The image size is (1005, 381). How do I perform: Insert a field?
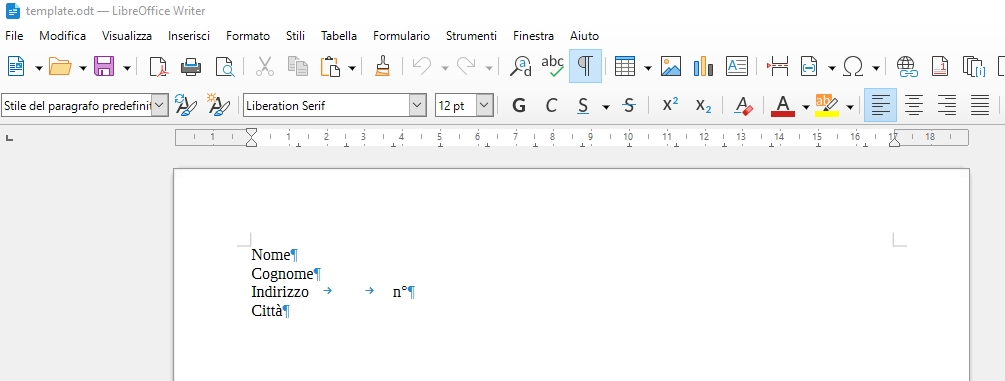(809, 66)
